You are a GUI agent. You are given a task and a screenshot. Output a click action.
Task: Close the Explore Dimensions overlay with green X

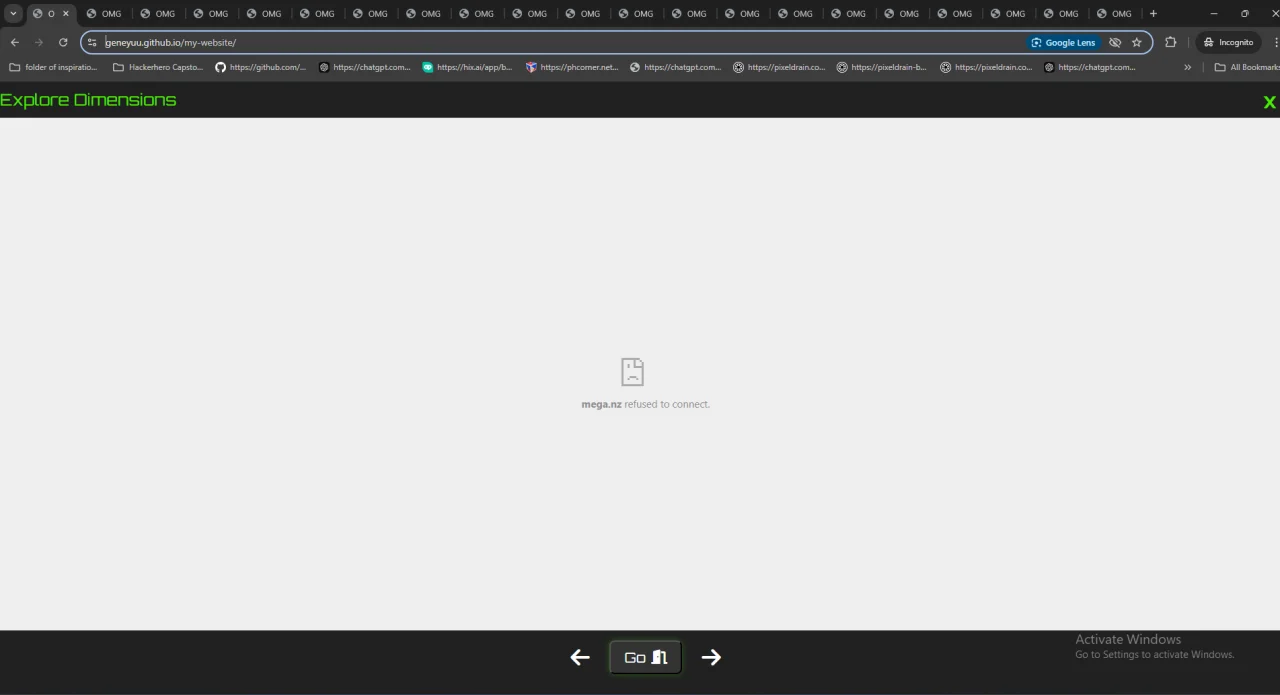[1269, 102]
